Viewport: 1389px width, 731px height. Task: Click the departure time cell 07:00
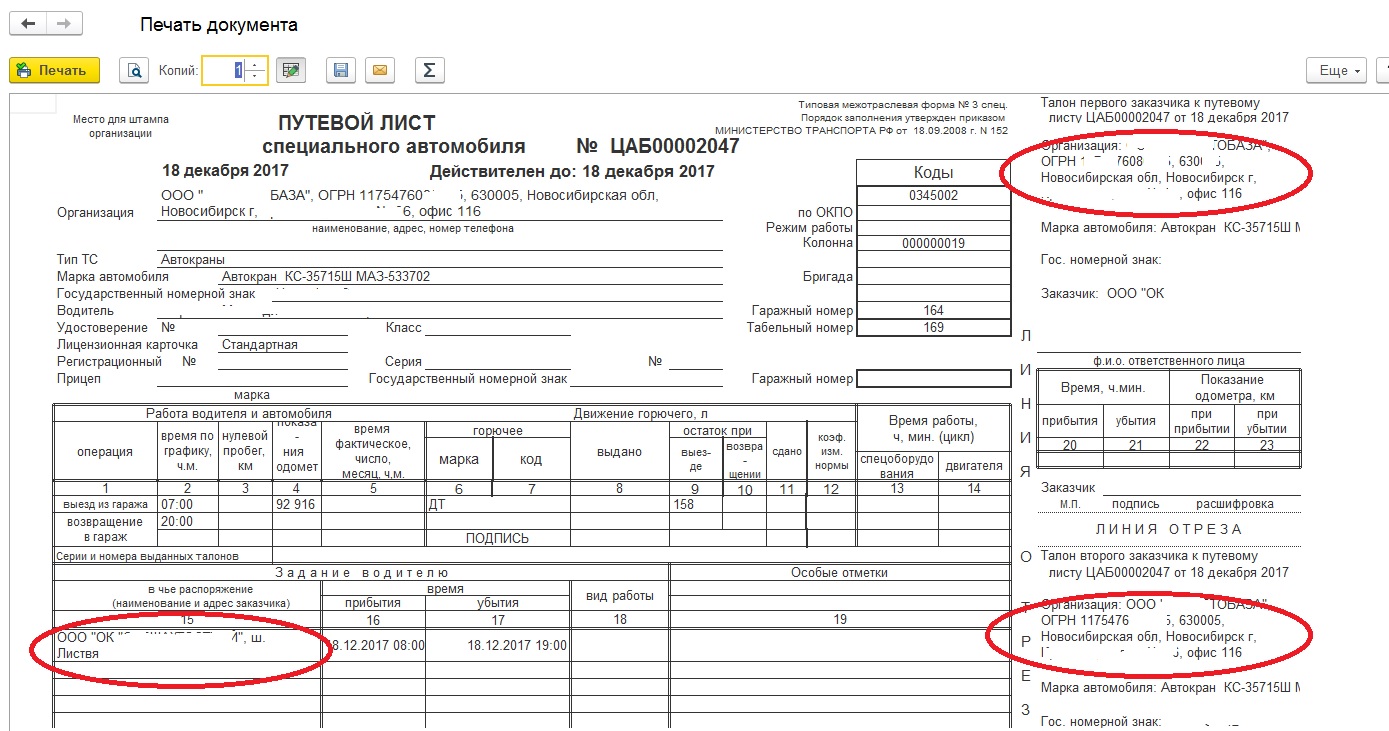point(187,505)
